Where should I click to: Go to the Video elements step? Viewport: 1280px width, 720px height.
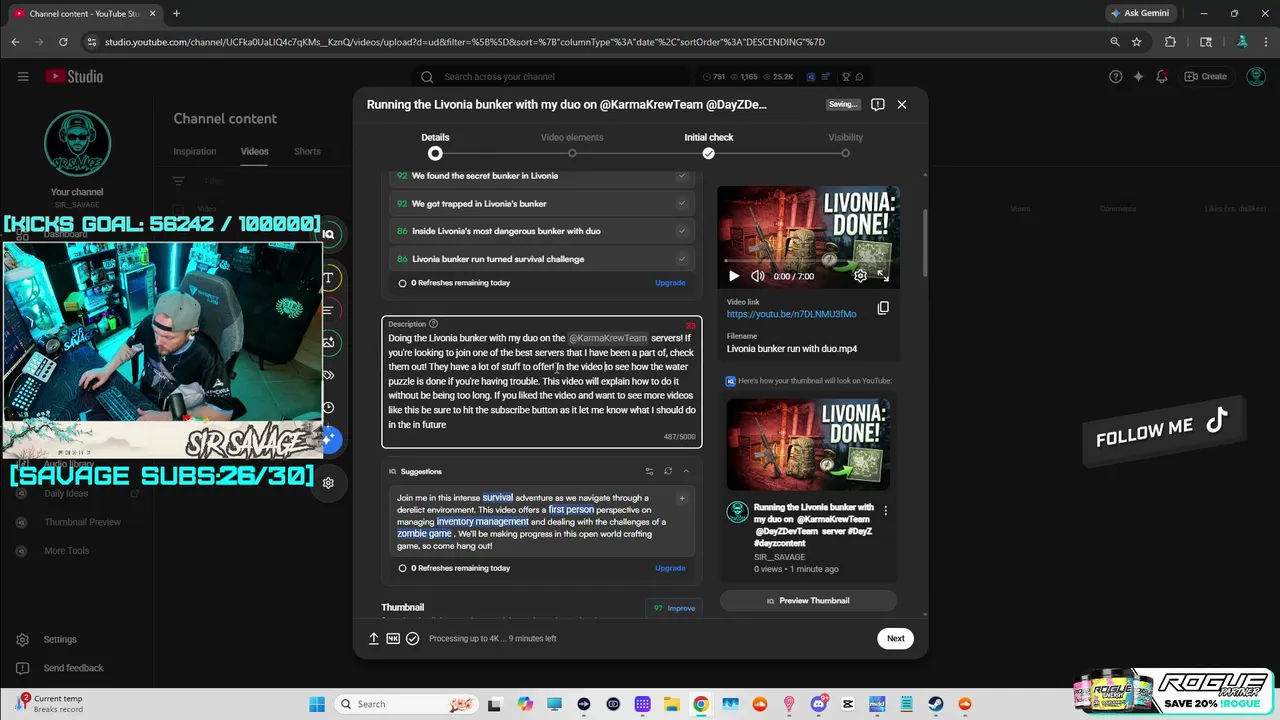point(572,145)
